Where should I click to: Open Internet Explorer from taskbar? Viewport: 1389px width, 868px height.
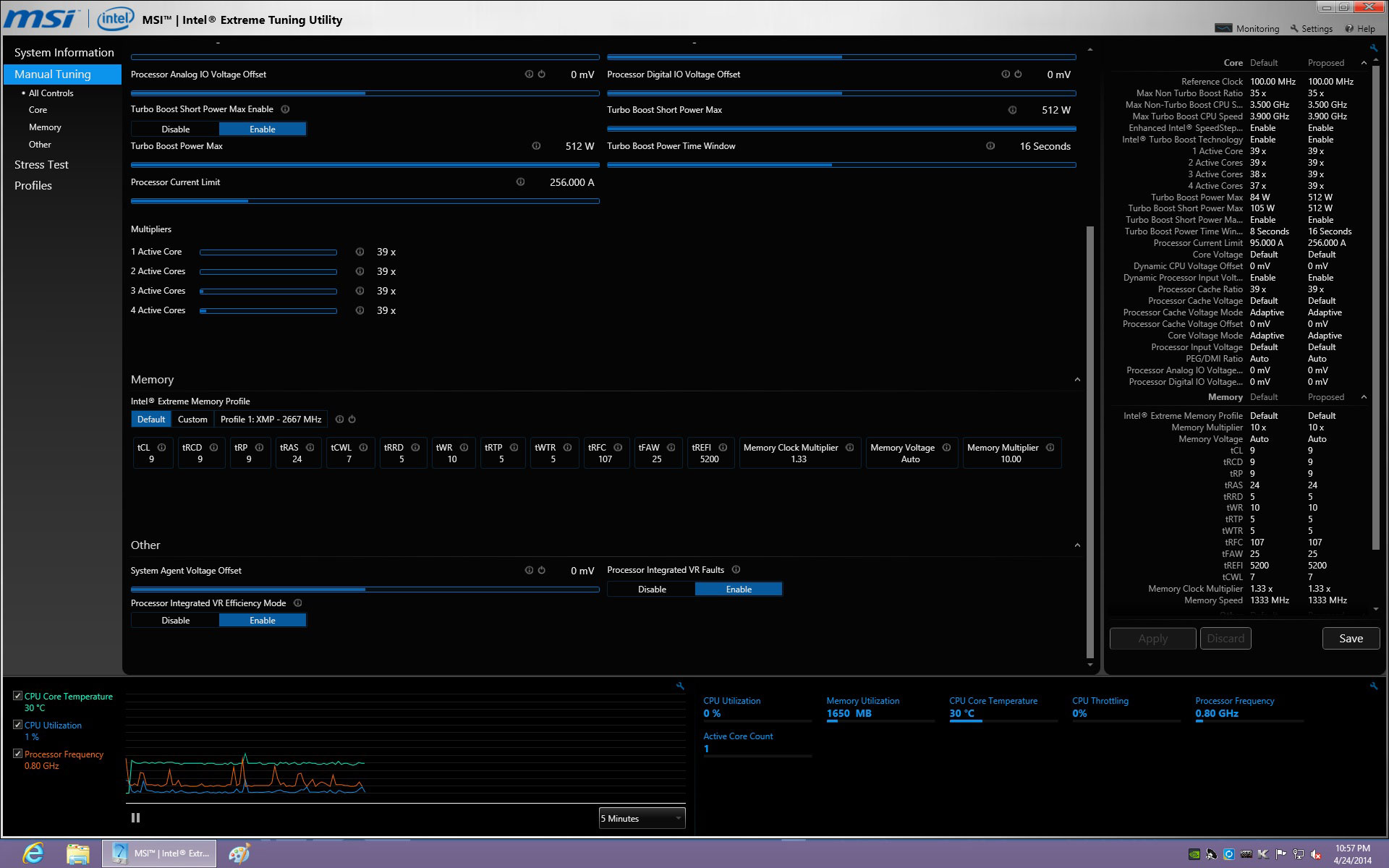33,854
